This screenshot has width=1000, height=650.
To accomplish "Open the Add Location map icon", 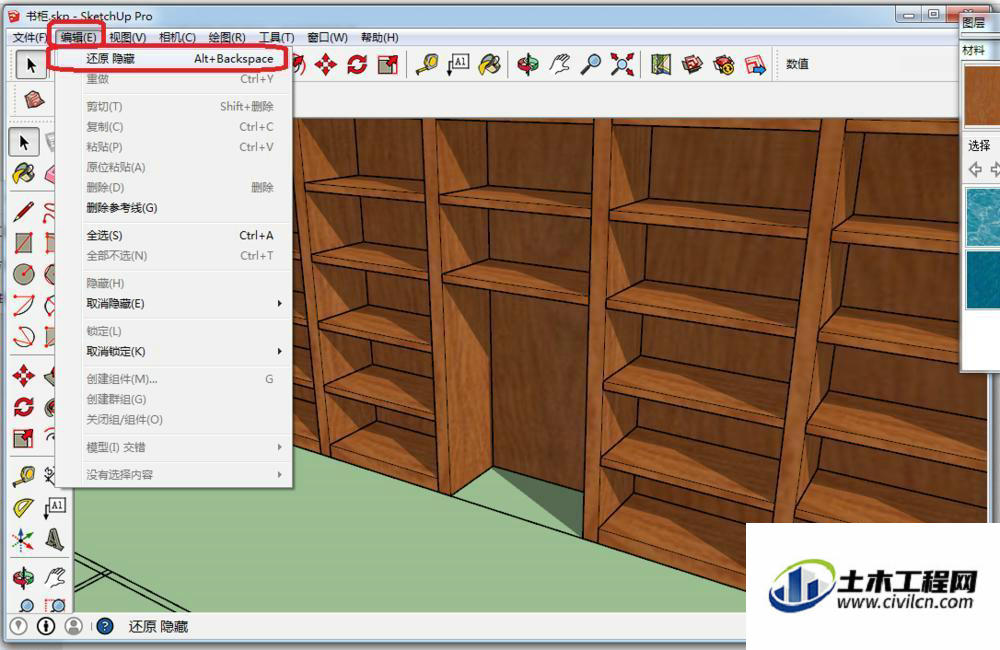I will pyautogui.click(x=661, y=64).
